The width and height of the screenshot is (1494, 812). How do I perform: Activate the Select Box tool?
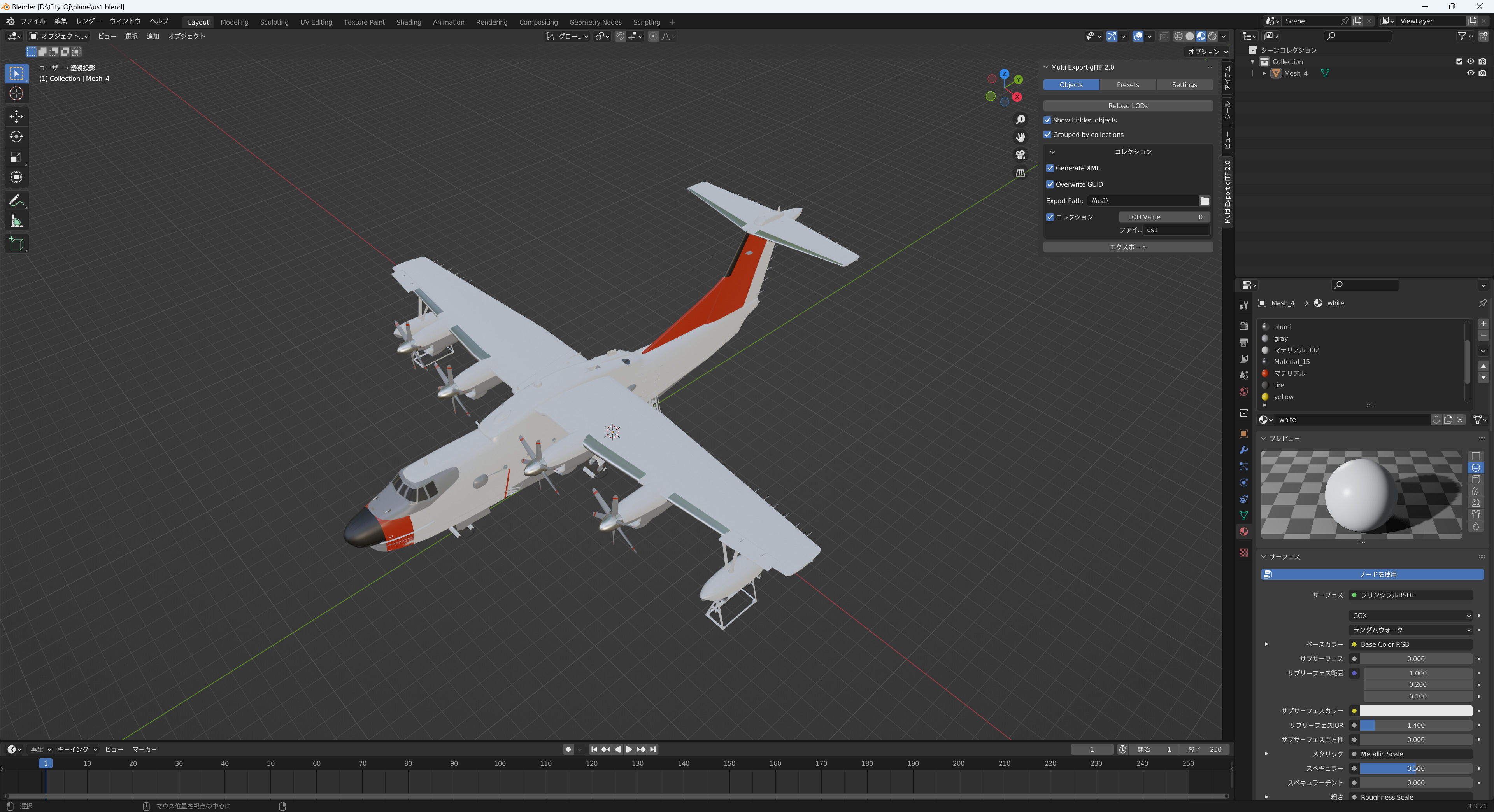(16, 73)
